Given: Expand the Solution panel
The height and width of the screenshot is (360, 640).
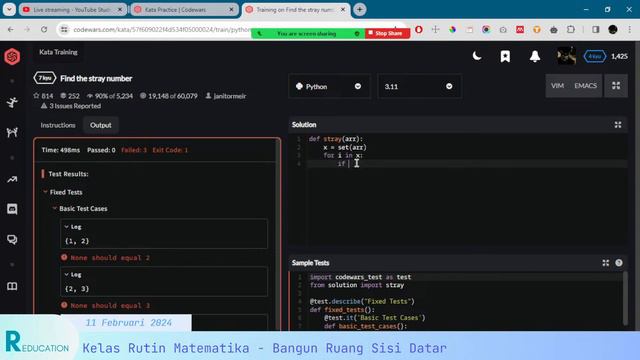Looking at the screenshot, I should (618, 125).
